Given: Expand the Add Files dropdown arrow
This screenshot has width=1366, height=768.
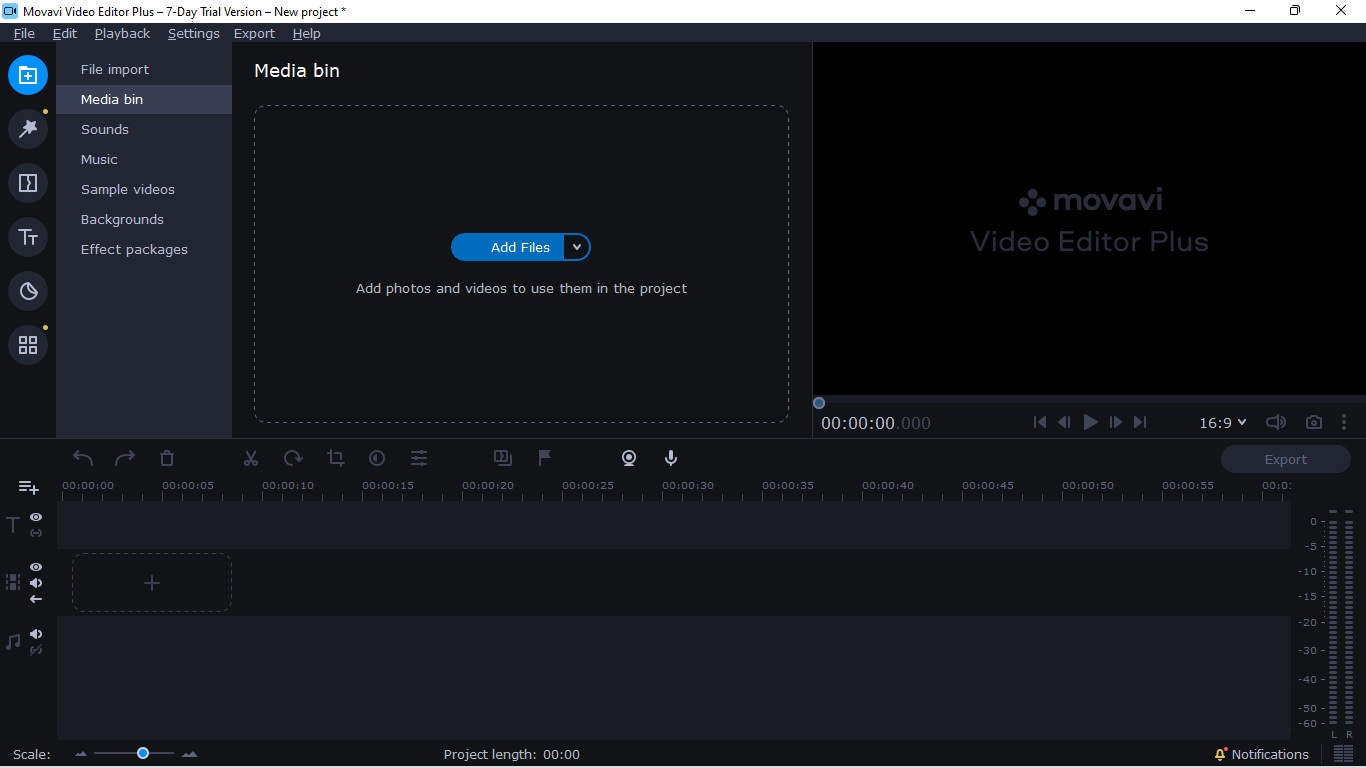Looking at the screenshot, I should pos(577,247).
